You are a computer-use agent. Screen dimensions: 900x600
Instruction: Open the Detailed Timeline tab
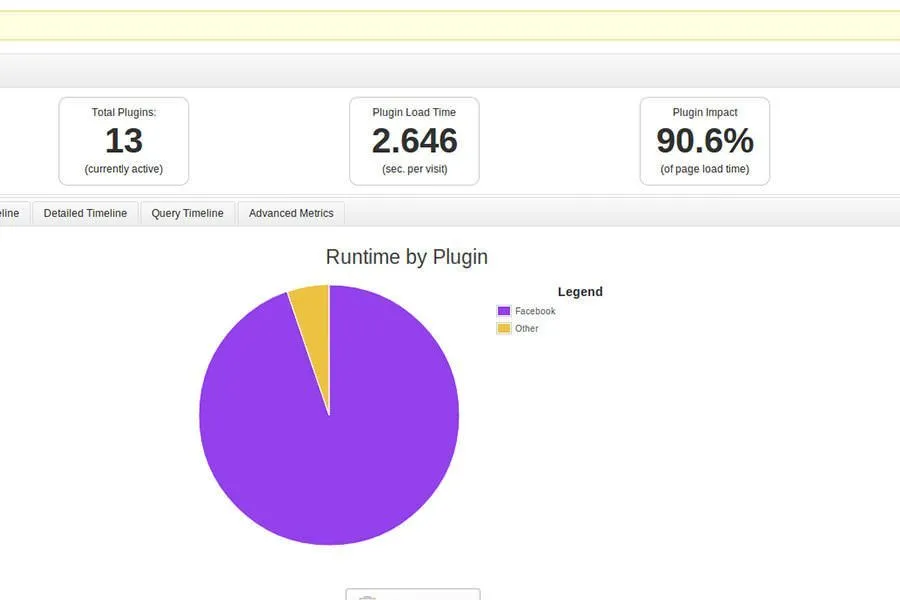click(x=85, y=213)
